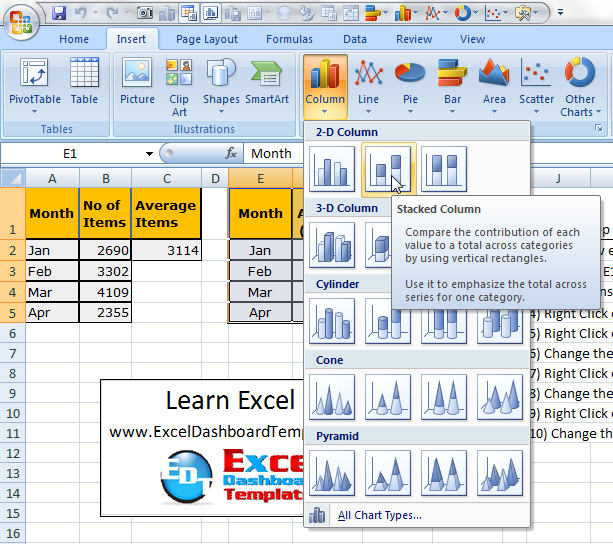The height and width of the screenshot is (544, 613).
Task: Click cell containing 3114
Action: click(x=167, y=250)
